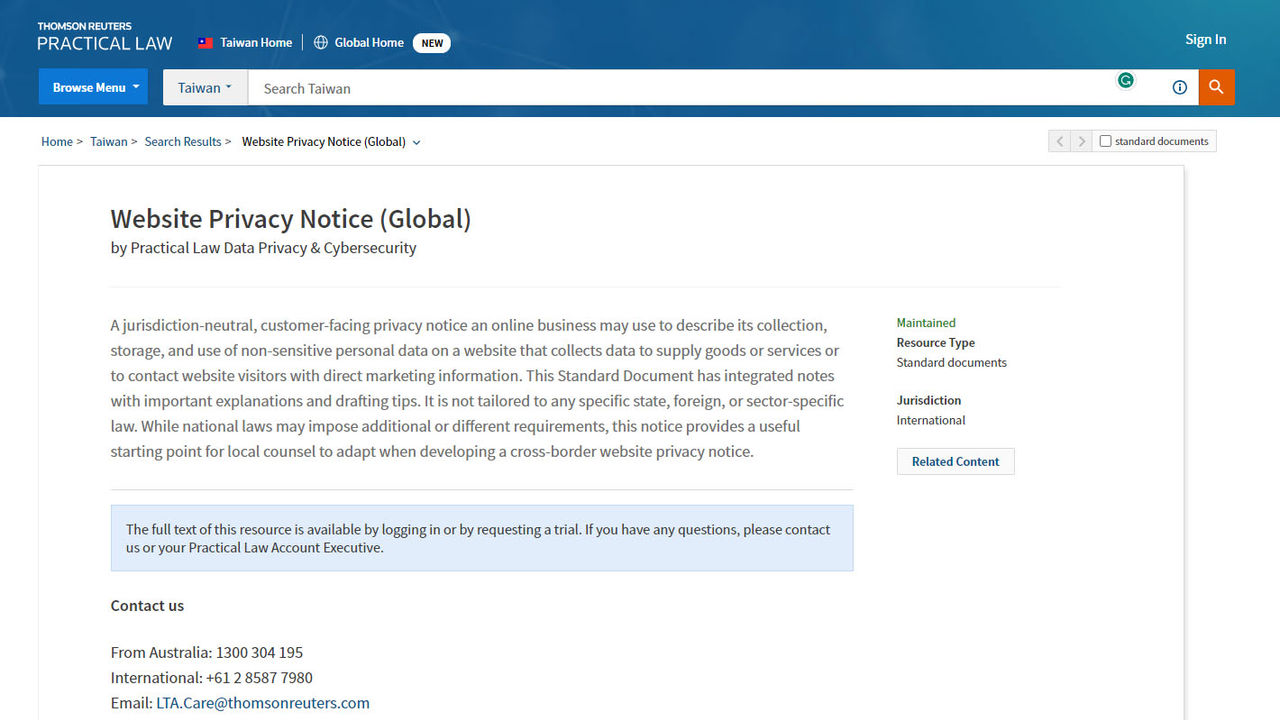1280x720 pixels.
Task: Click the Global Home globe icon
Action: pos(321,43)
